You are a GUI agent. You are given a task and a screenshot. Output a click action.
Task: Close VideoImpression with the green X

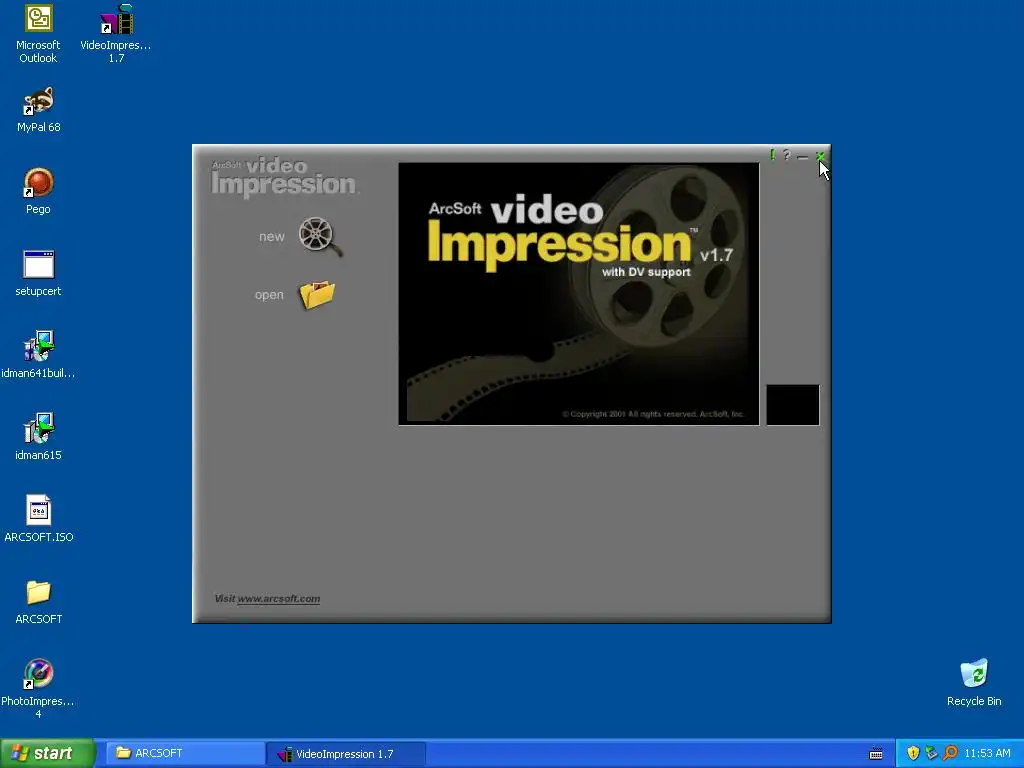pos(820,156)
